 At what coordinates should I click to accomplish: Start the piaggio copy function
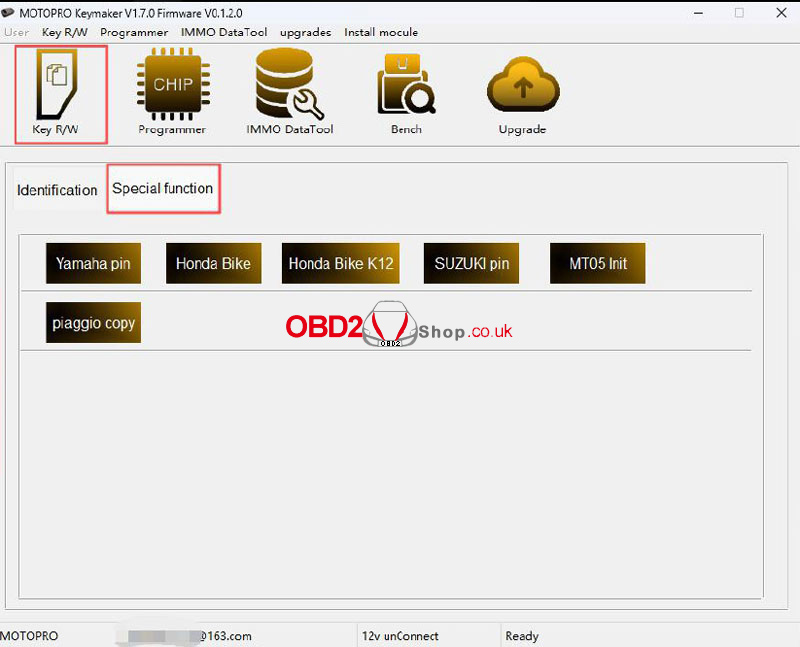[93, 322]
